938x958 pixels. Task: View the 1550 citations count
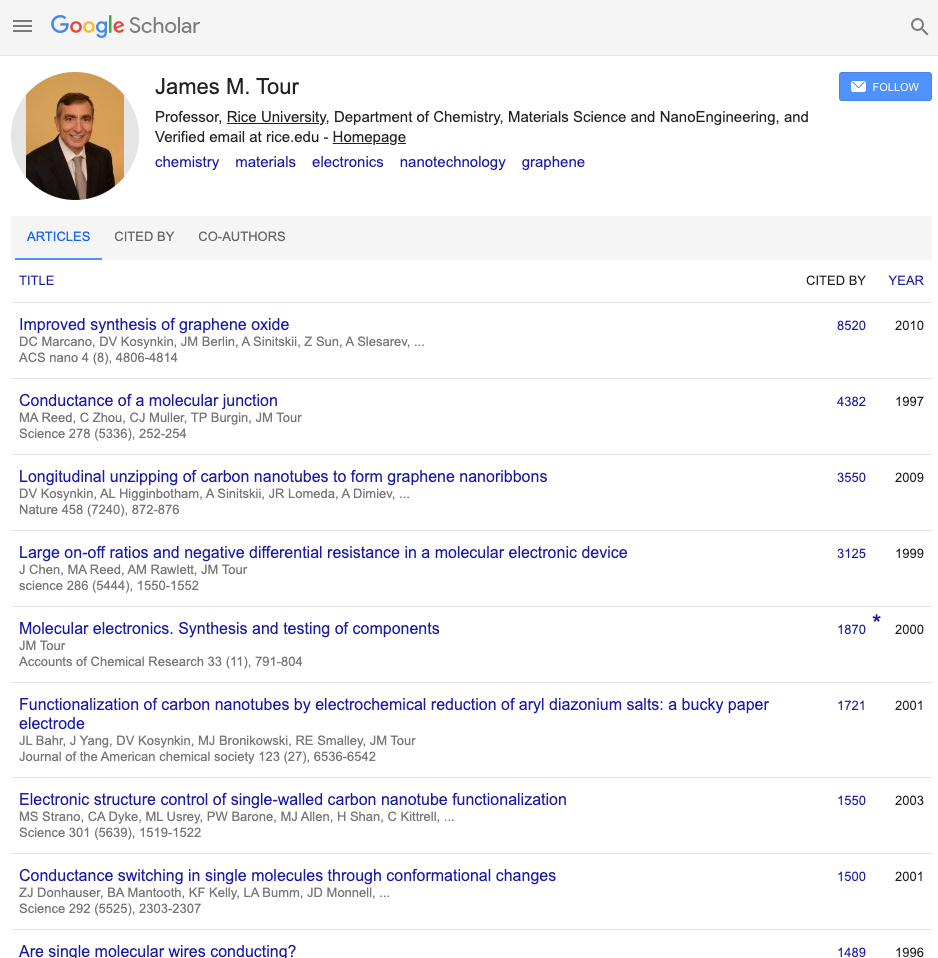tap(851, 800)
